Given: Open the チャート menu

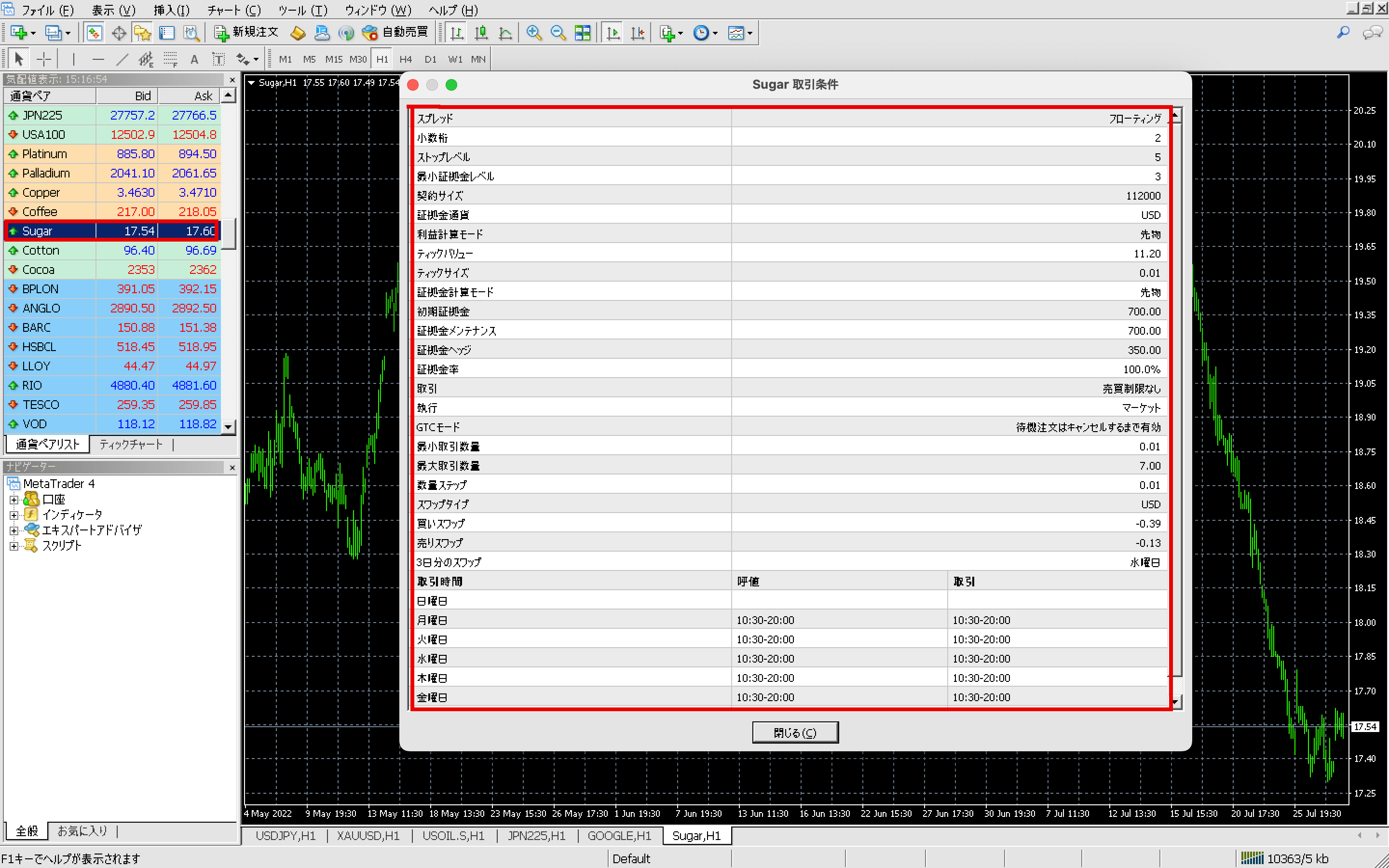Looking at the screenshot, I should pos(233,10).
